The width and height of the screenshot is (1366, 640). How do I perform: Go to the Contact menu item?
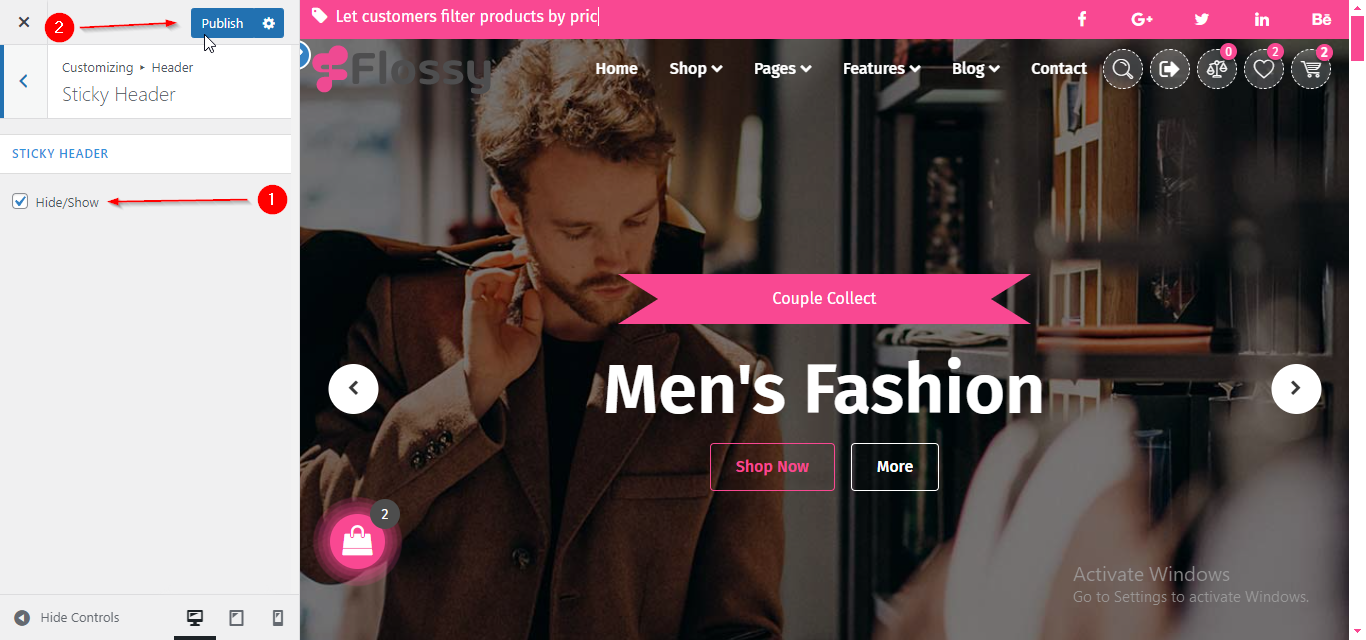point(1059,69)
